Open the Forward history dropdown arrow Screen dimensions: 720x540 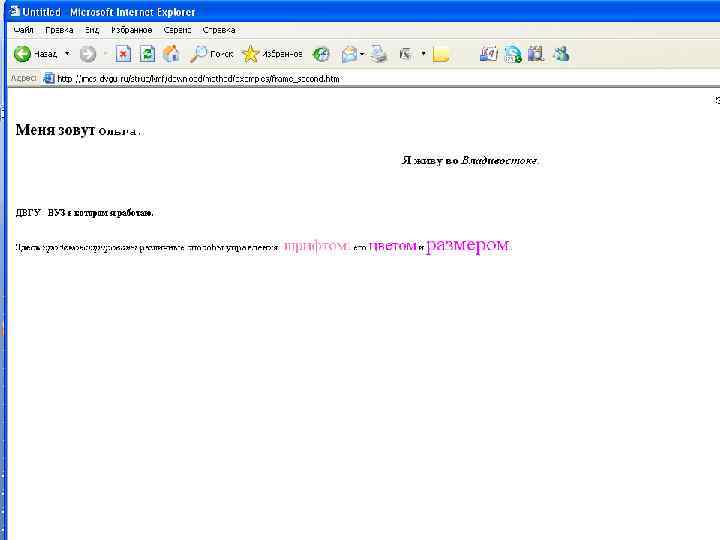click(x=105, y=54)
